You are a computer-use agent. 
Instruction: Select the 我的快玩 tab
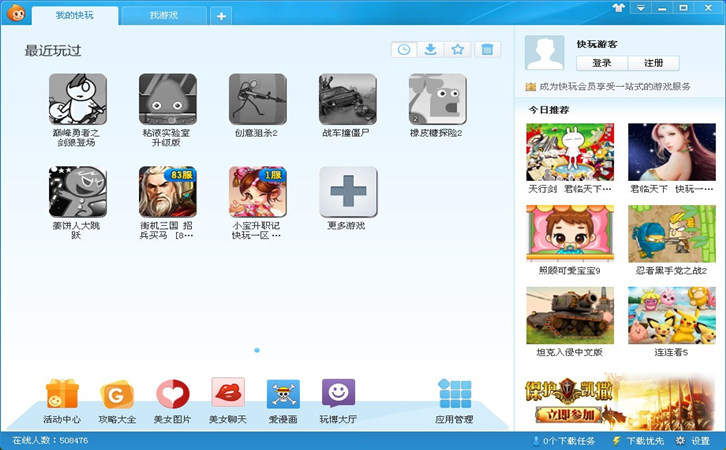tap(75, 16)
